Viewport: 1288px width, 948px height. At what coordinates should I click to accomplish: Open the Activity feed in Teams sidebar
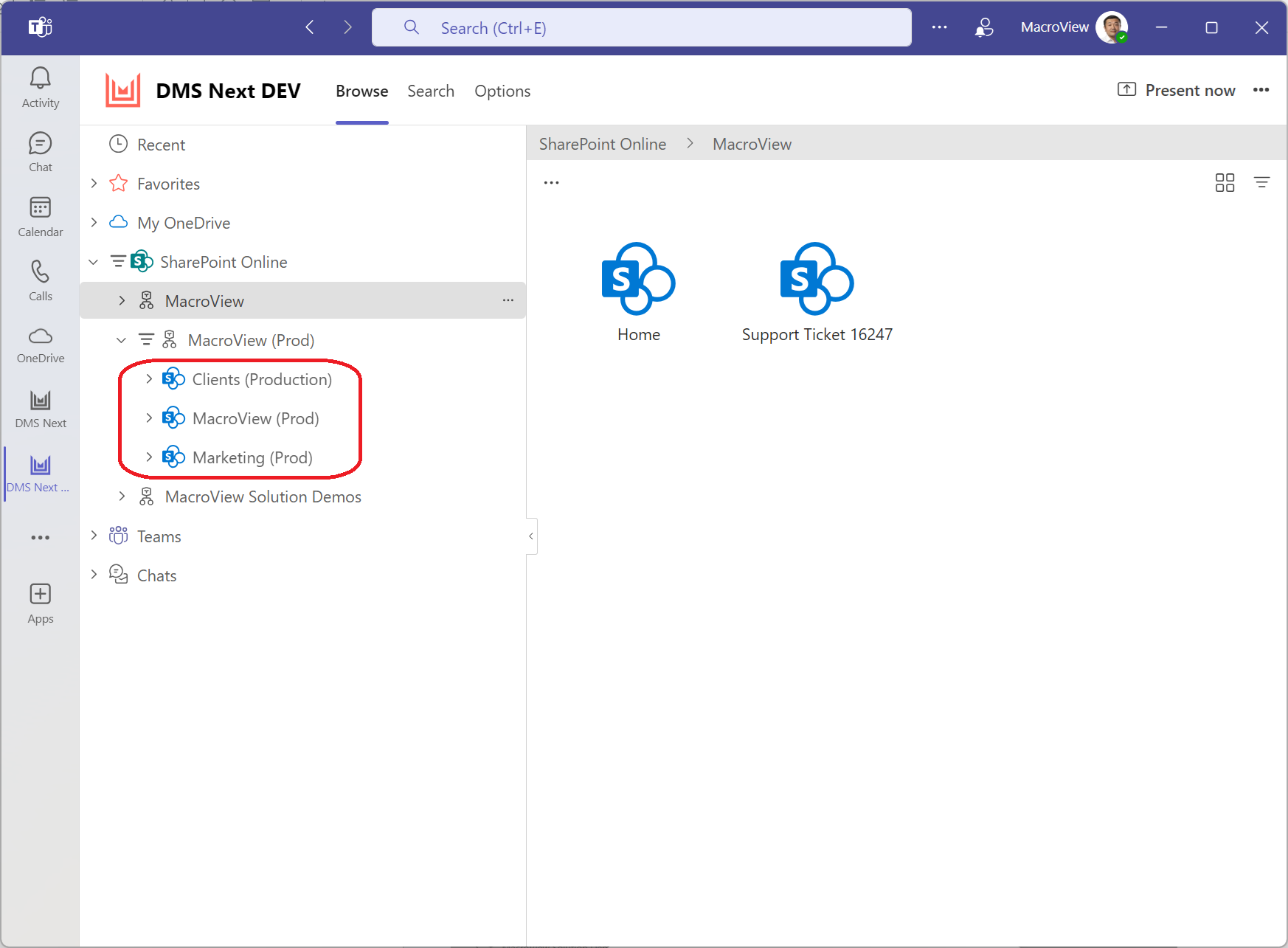tap(41, 88)
